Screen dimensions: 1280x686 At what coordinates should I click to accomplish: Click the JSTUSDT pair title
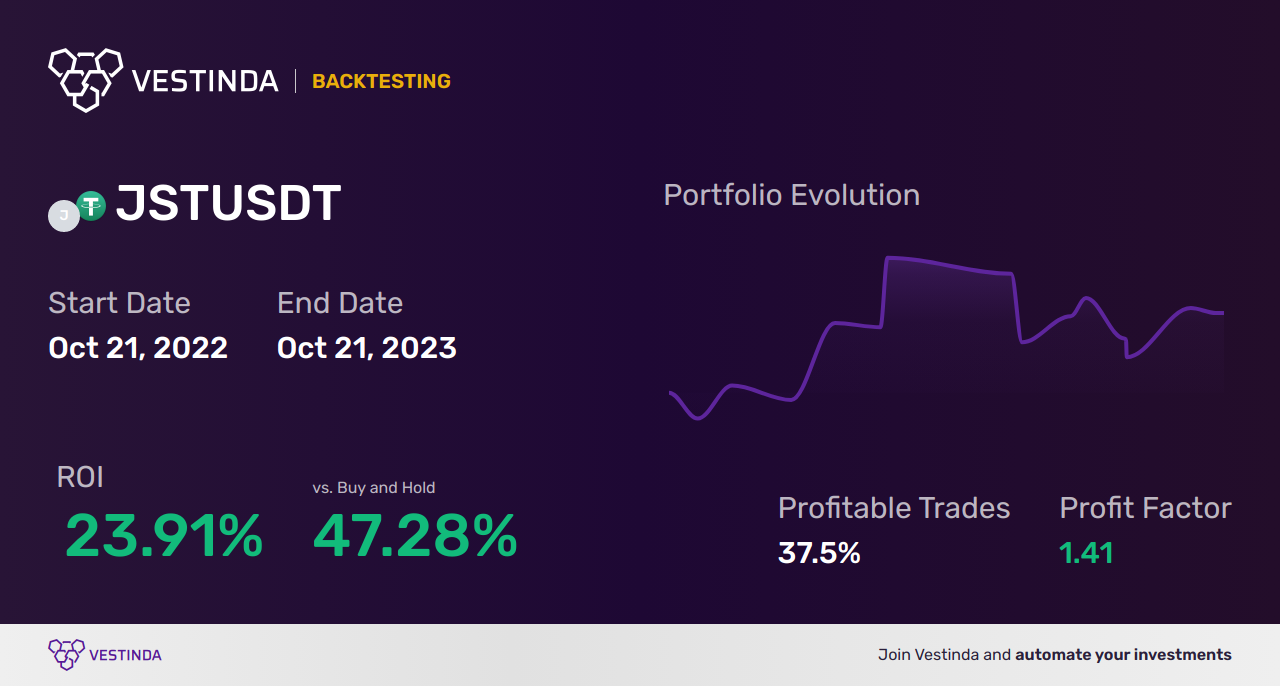(228, 204)
